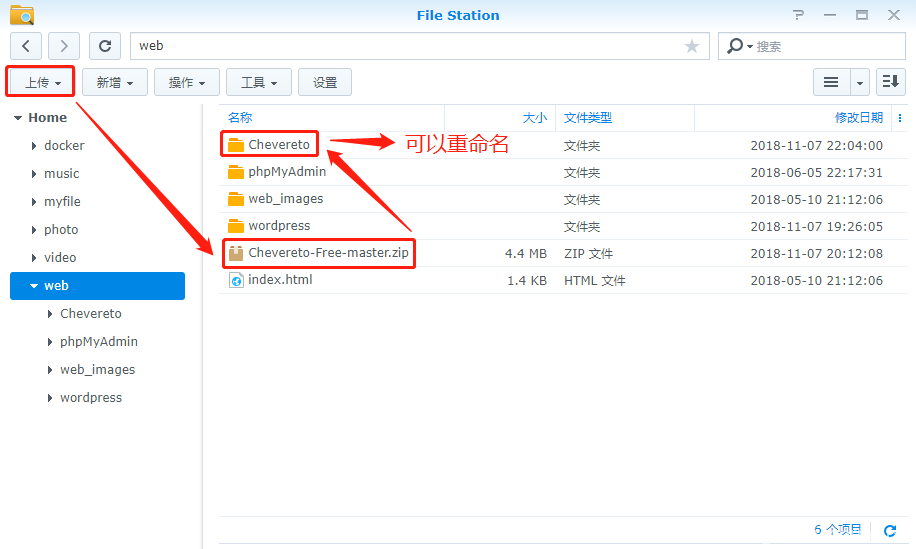Open the 新增 create dropdown
916x549 pixels.
pyautogui.click(x=115, y=82)
